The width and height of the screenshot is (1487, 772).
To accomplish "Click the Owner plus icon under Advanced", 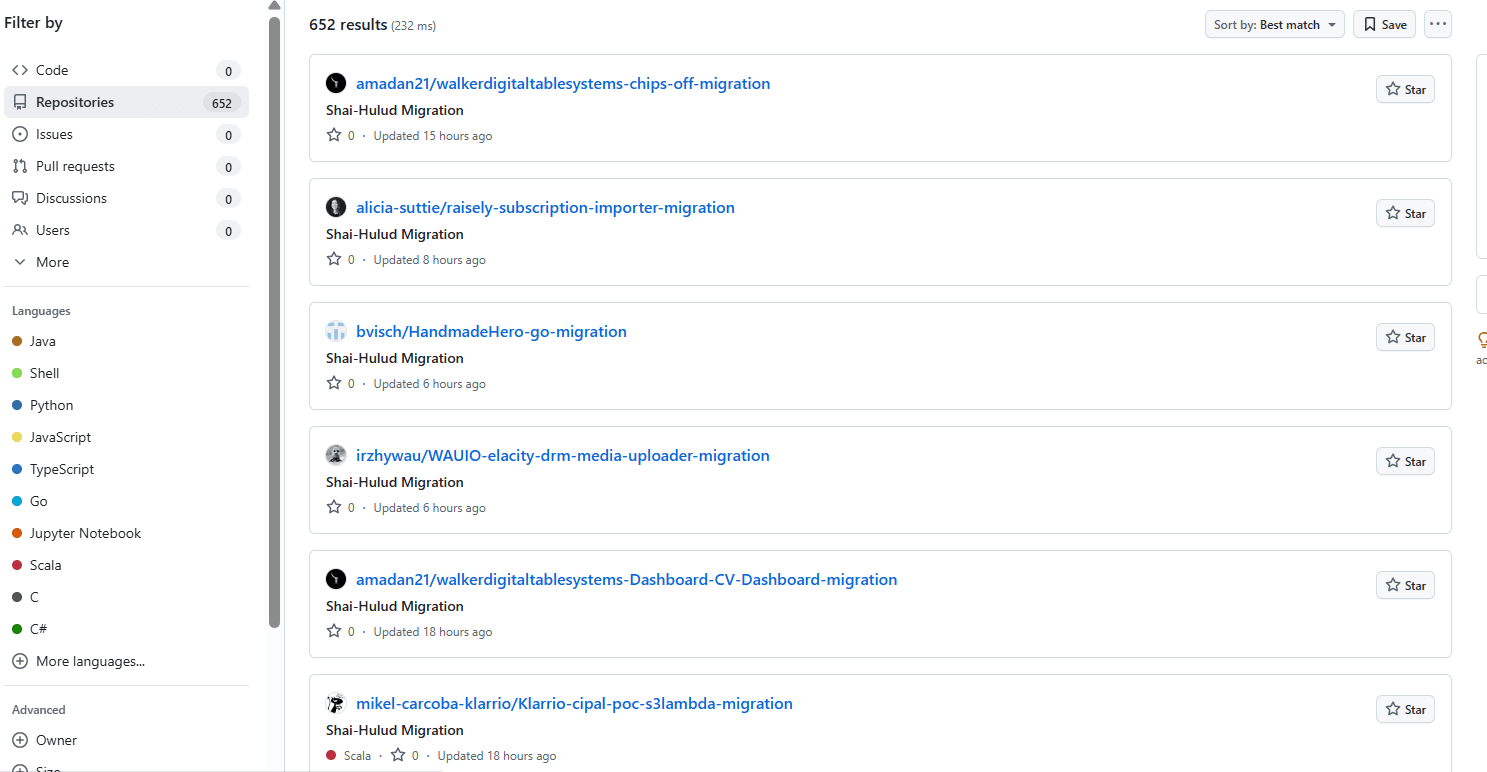I will (22, 740).
